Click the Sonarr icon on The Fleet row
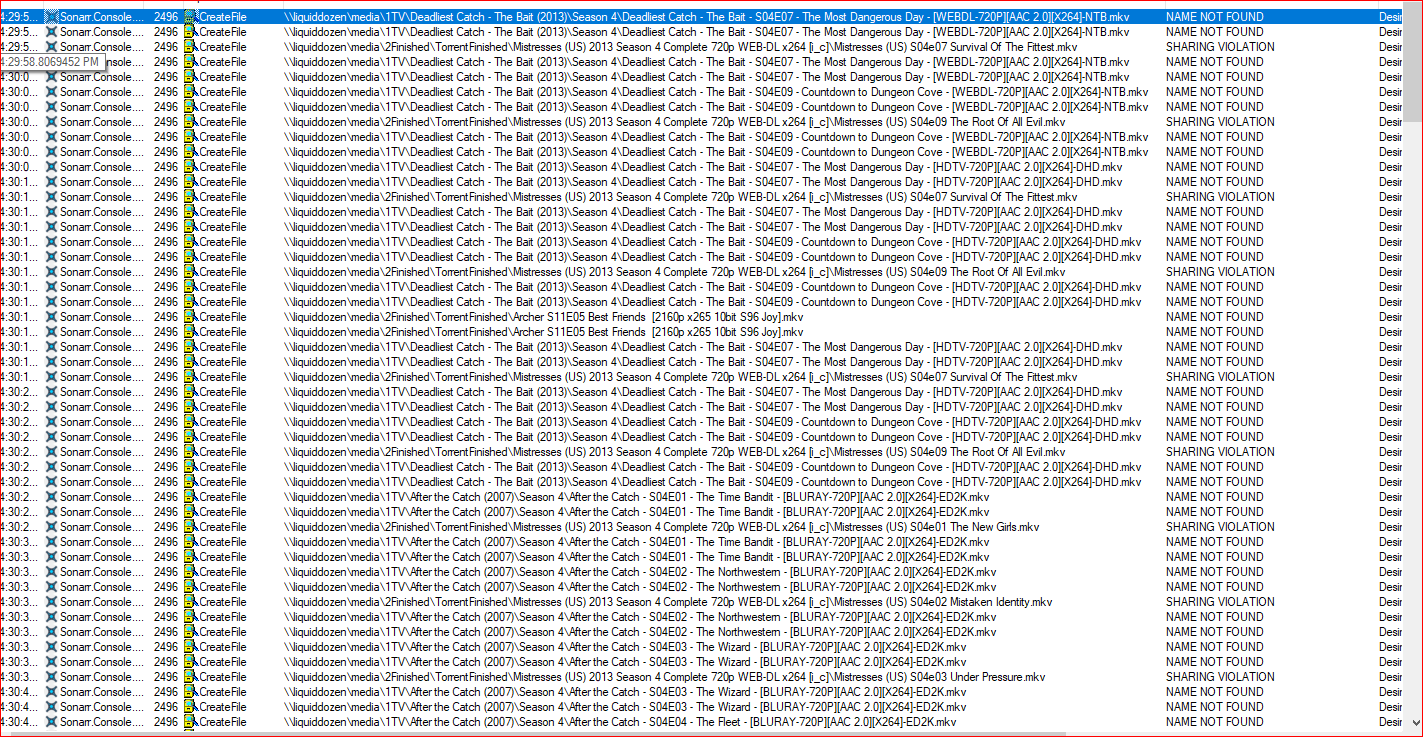This screenshot has width=1423, height=737. pos(52,722)
